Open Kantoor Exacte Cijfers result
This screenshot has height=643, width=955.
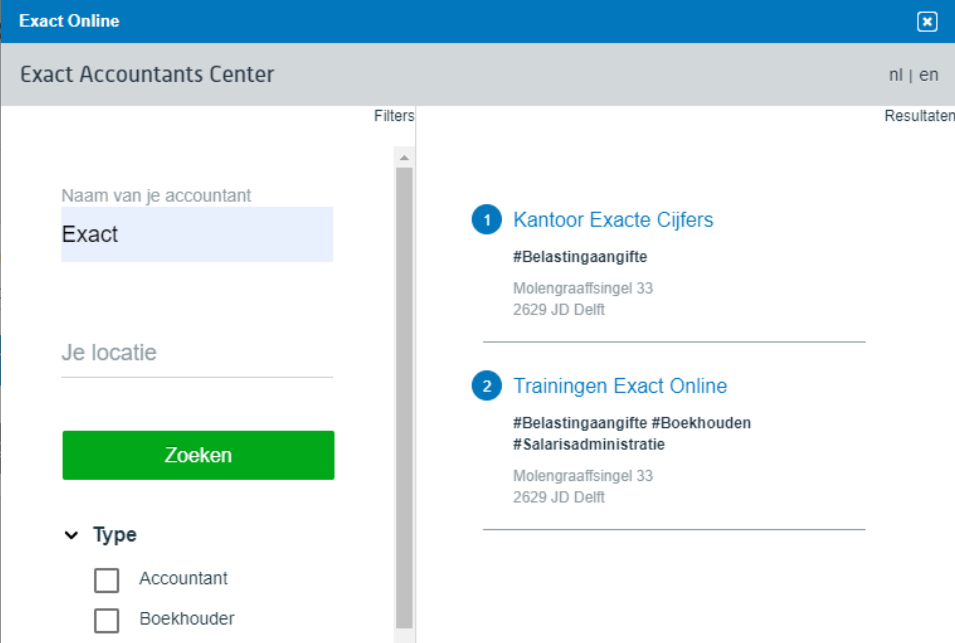pos(613,220)
